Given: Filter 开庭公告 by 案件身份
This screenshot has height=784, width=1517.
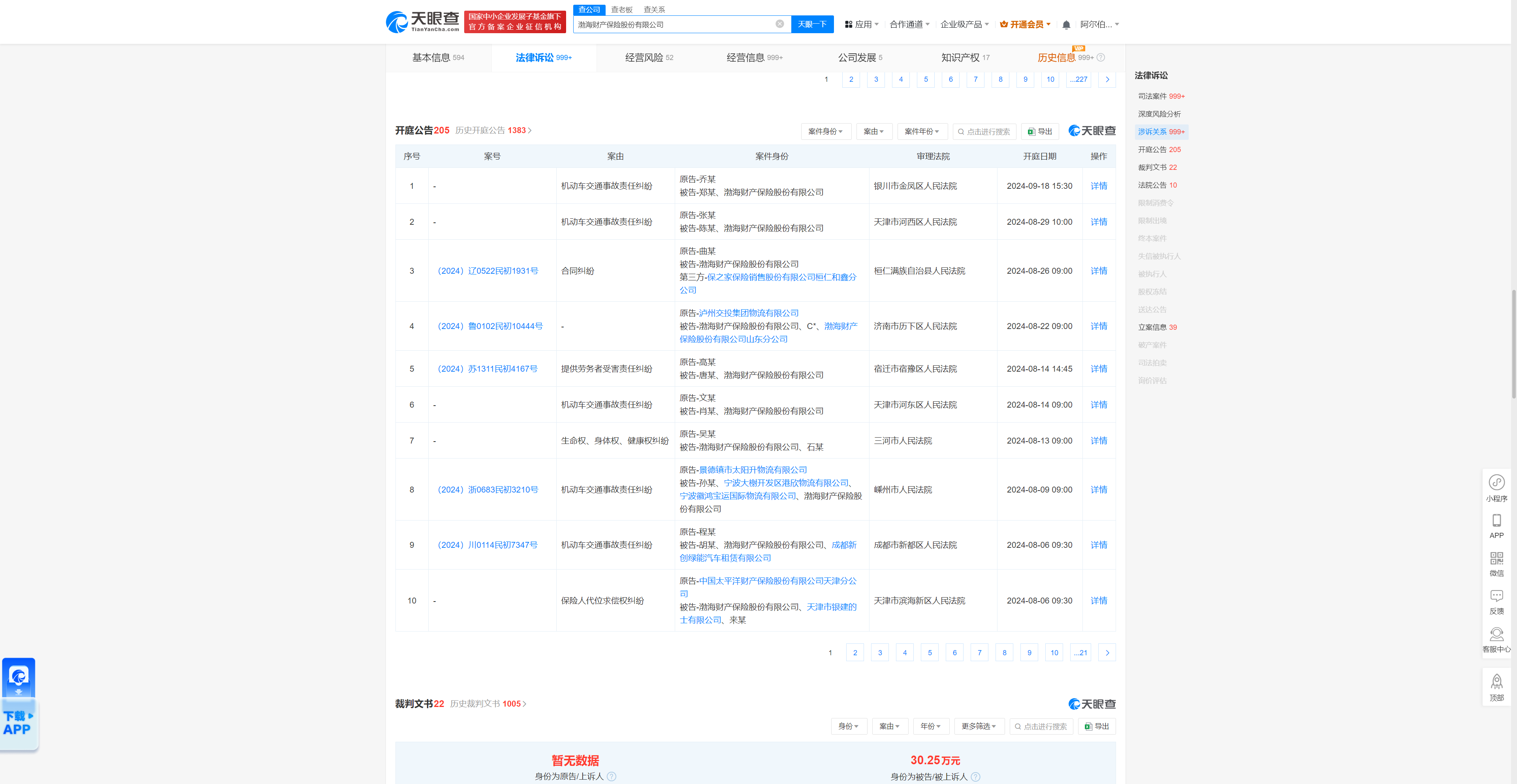Looking at the screenshot, I should (x=826, y=131).
